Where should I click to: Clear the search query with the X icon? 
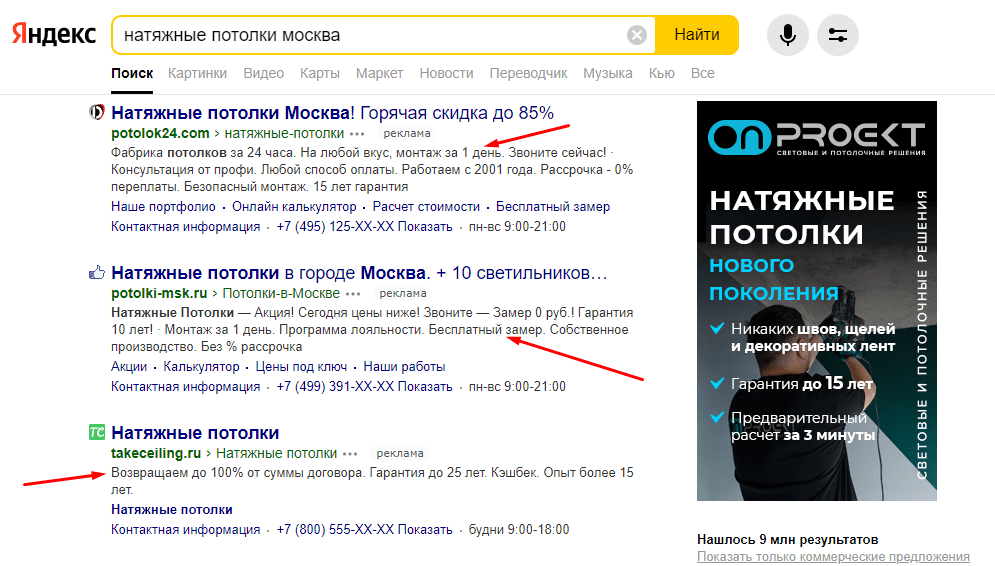tap(636, 35)
